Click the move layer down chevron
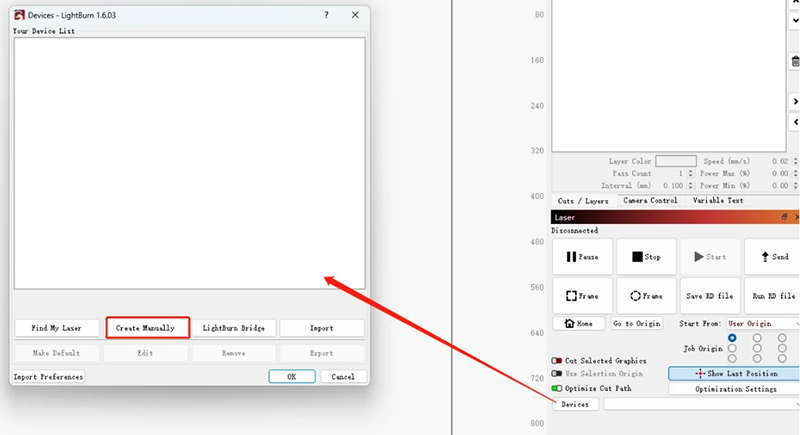Image resolution: width=800 pixels, height=435 pixels. pos(795,21)
